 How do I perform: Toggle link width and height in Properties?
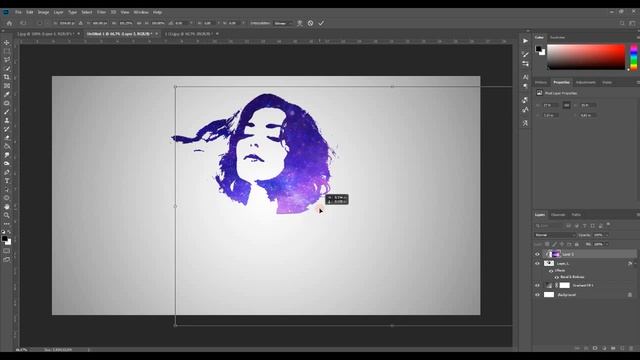[567, 105]
